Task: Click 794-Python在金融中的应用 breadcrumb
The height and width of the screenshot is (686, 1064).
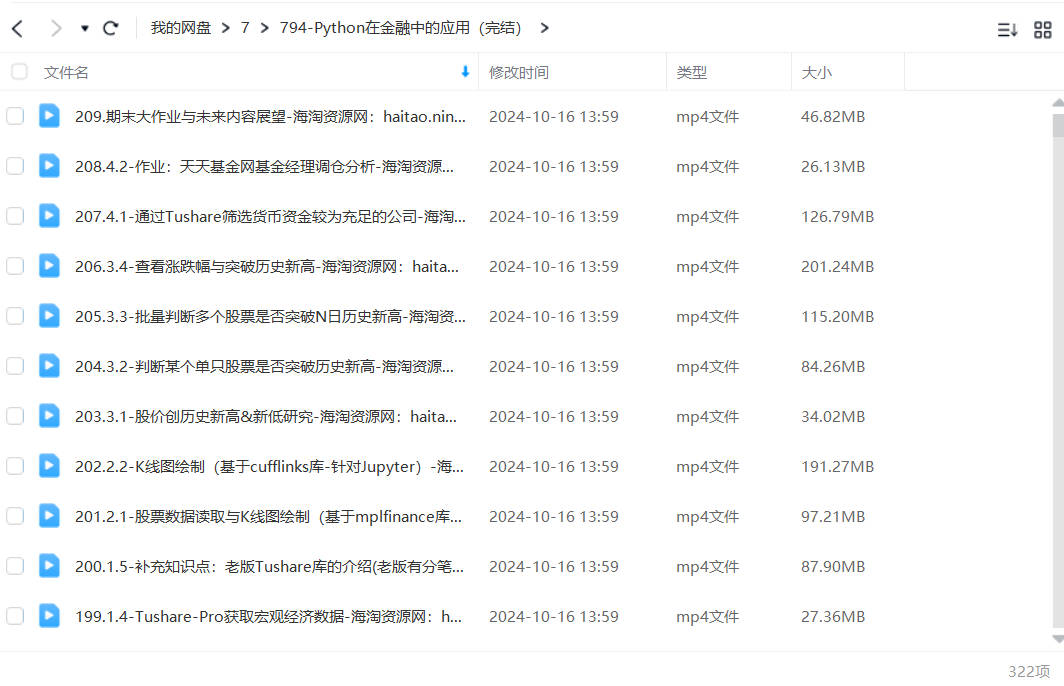Action: click(x=400, y=28)
